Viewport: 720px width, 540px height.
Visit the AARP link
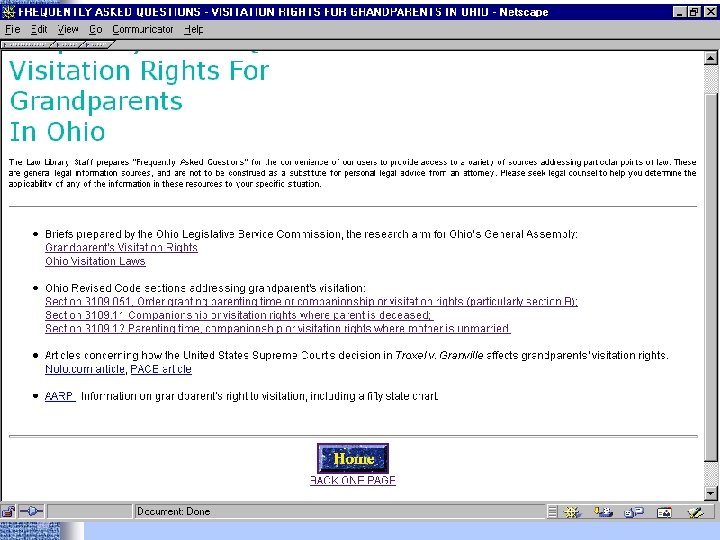60,396
